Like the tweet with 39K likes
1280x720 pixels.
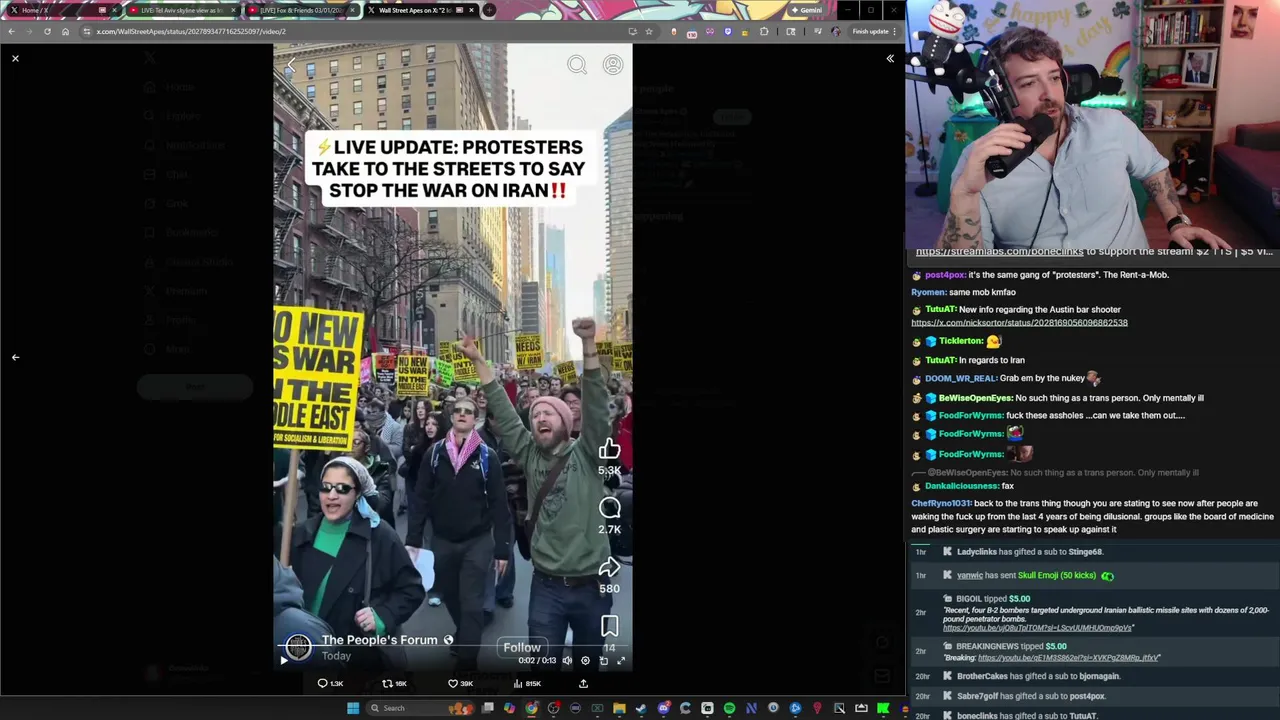460,684
